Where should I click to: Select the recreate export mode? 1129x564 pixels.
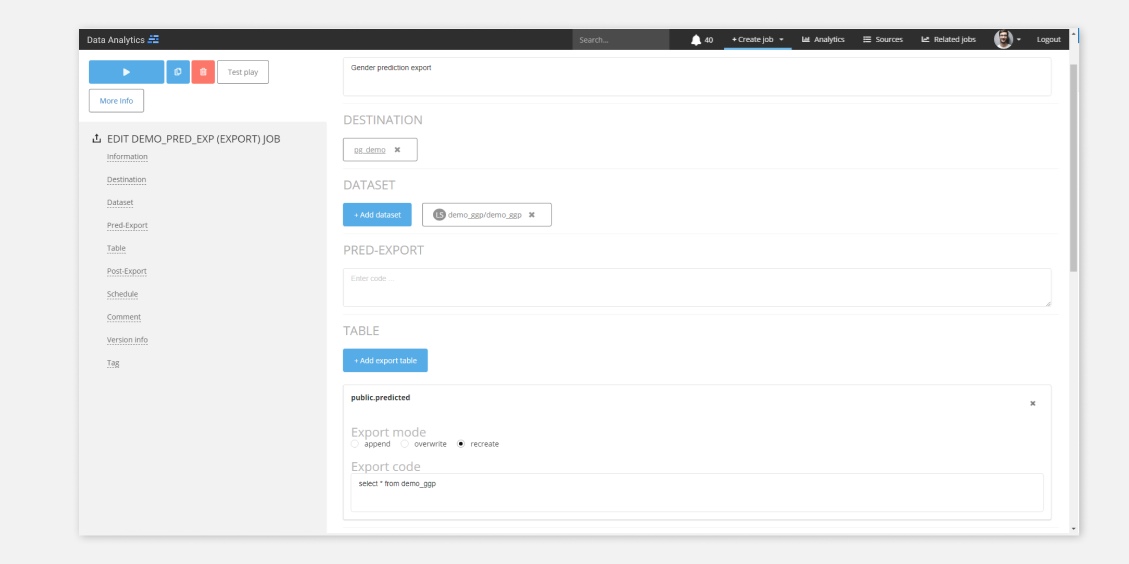461,444
